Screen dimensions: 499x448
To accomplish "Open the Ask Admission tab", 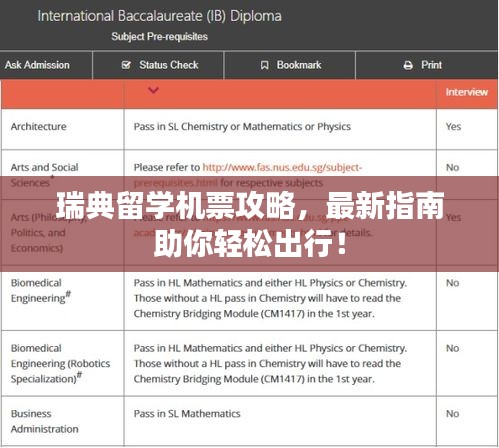I will tap(46, 65).
